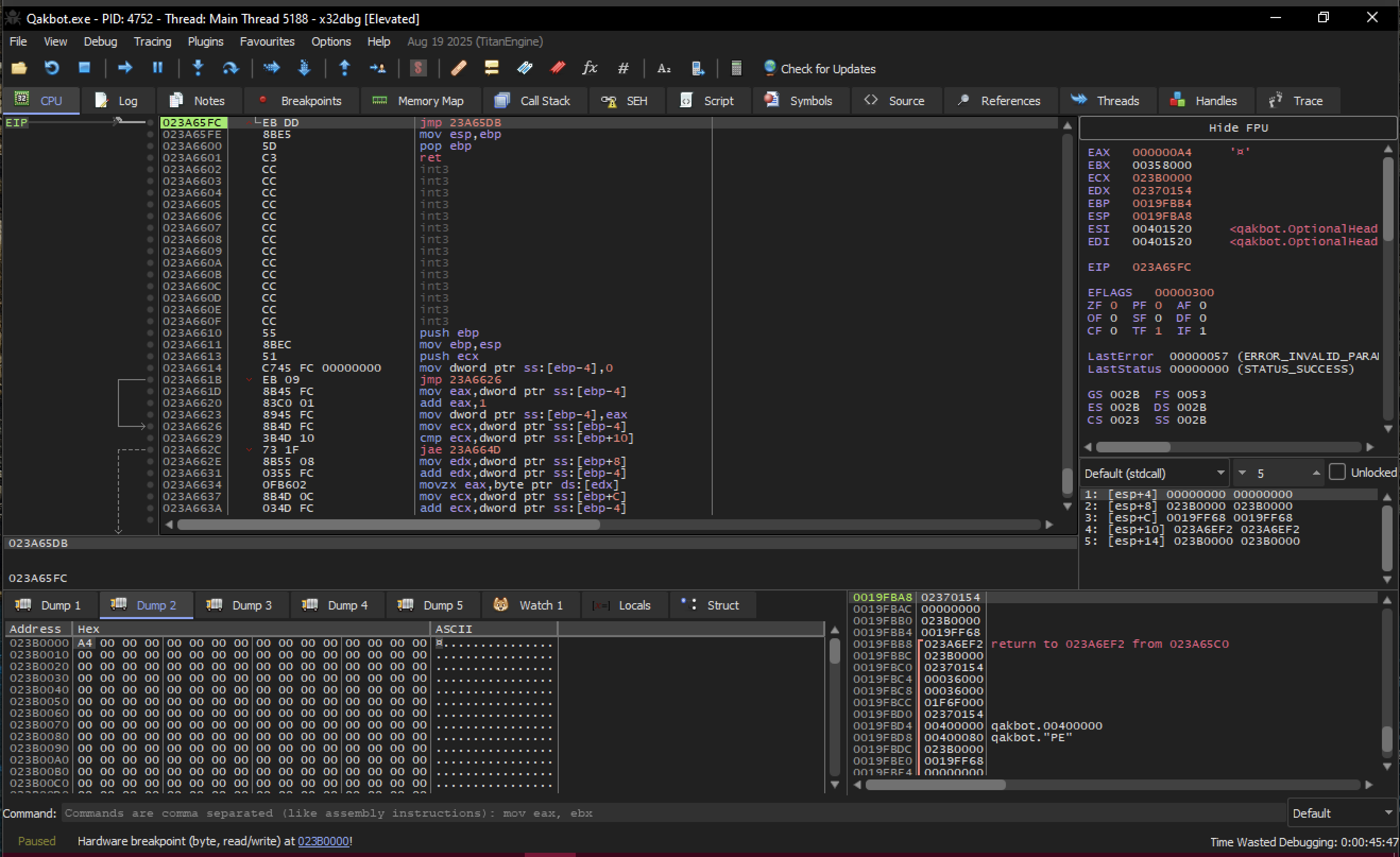Restart the debuggee with the restart icon
The height and width of the screenshot is (857, 1400).
tap(52, 68)
